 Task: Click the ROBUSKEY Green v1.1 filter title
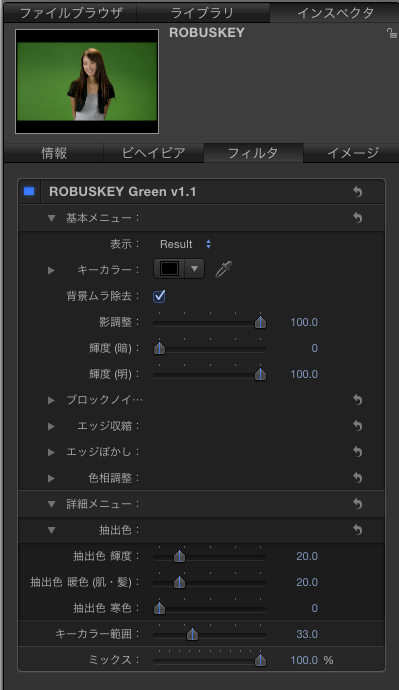pyautogui.click(x=123, y=191)
